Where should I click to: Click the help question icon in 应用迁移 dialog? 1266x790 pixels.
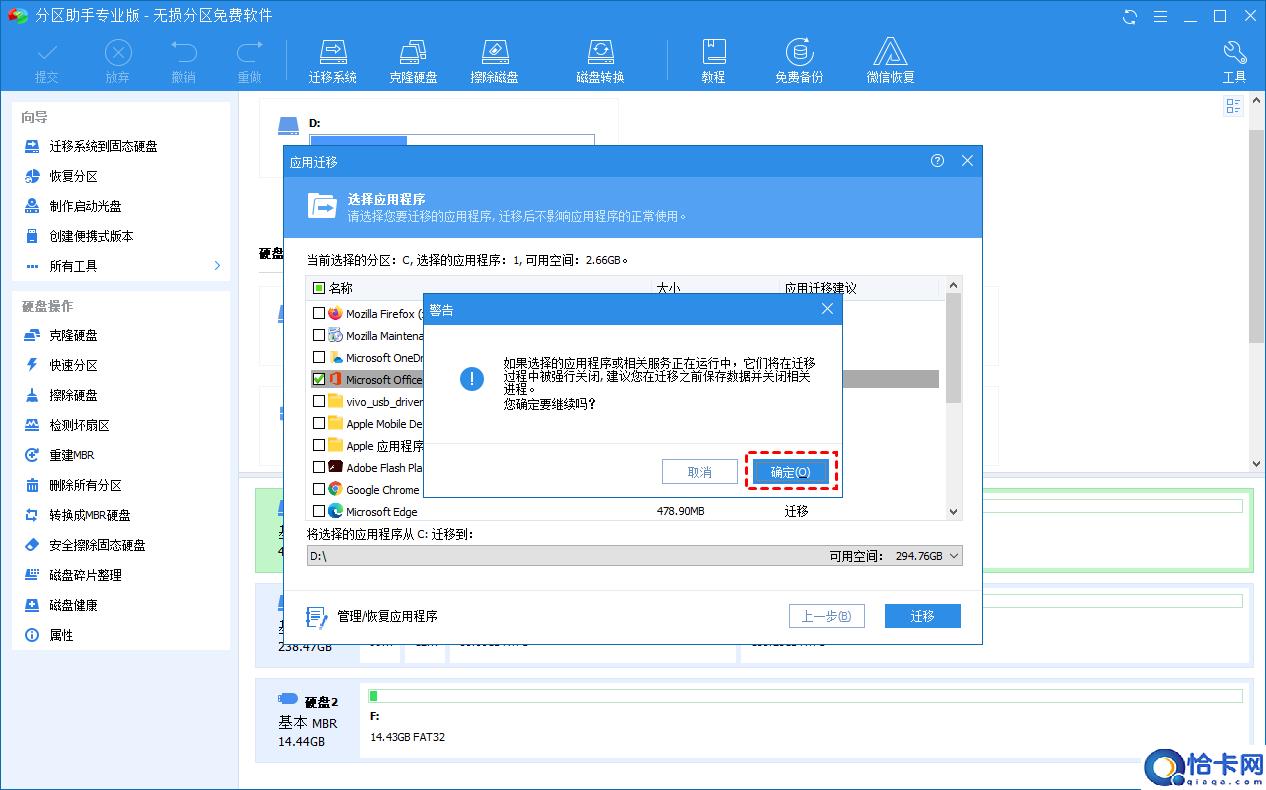[937, 160]
